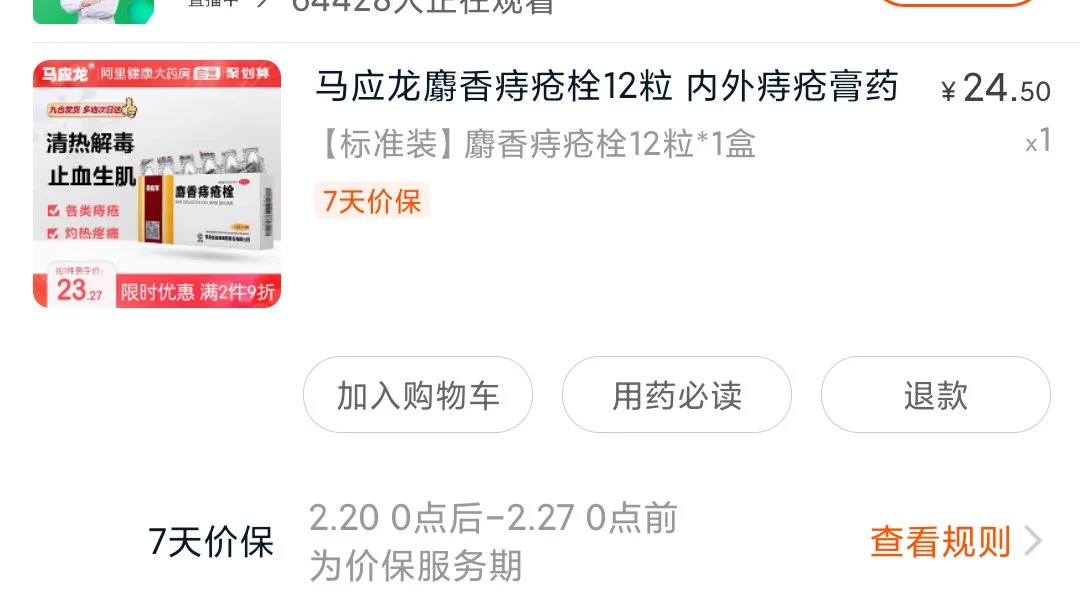This screenshot has width=1080, height=608.
Task: Click 加入购物车 button
Action: click(417, 395)
